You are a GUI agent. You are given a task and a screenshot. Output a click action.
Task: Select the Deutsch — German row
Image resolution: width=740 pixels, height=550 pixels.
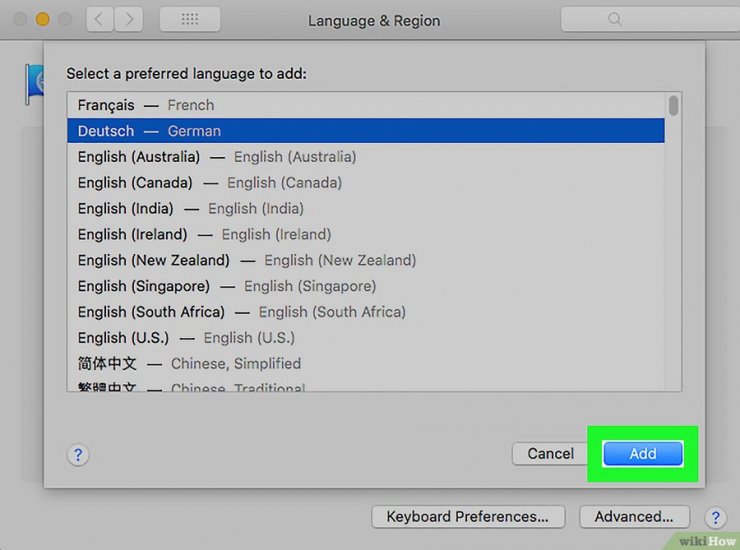[x=366, y=131]
